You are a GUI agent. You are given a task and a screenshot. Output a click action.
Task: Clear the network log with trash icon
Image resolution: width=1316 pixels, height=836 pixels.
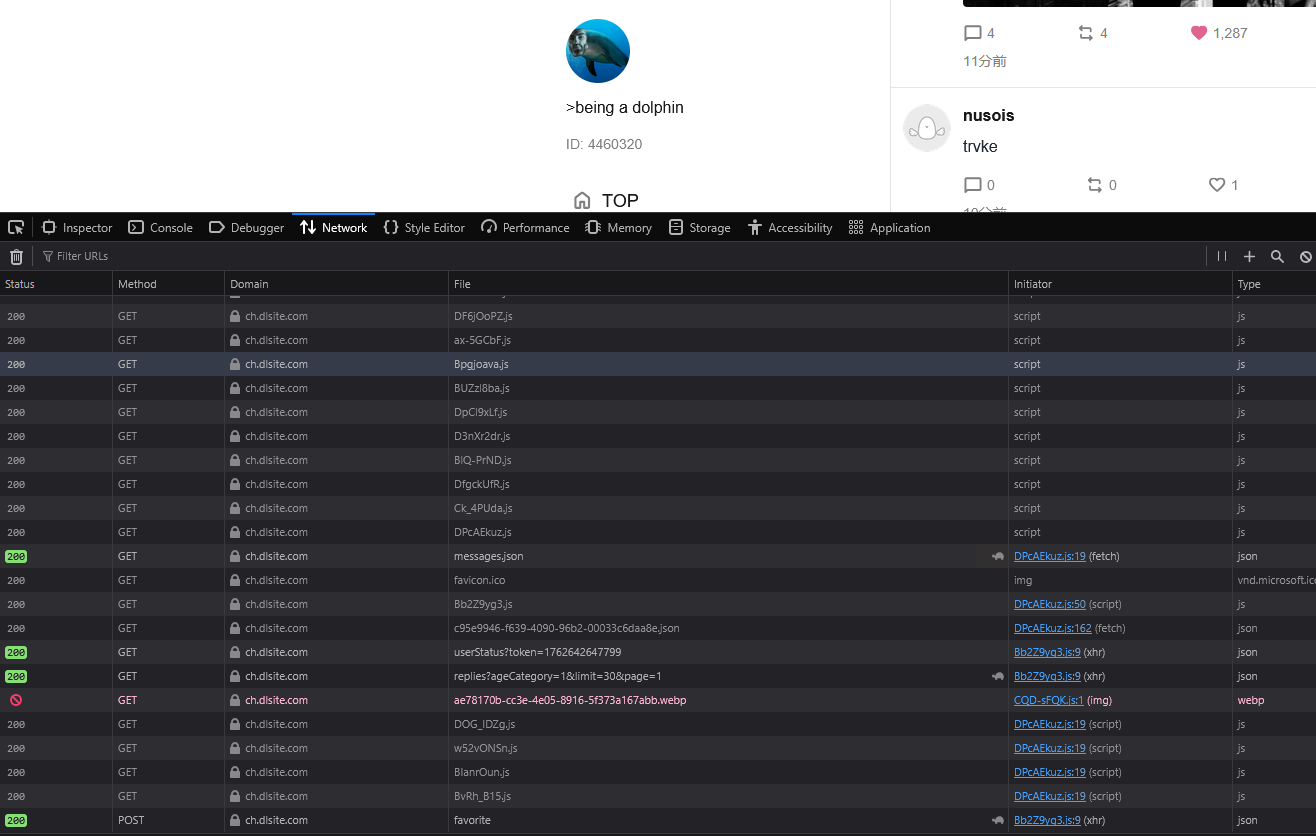click(x=16, y=257)
